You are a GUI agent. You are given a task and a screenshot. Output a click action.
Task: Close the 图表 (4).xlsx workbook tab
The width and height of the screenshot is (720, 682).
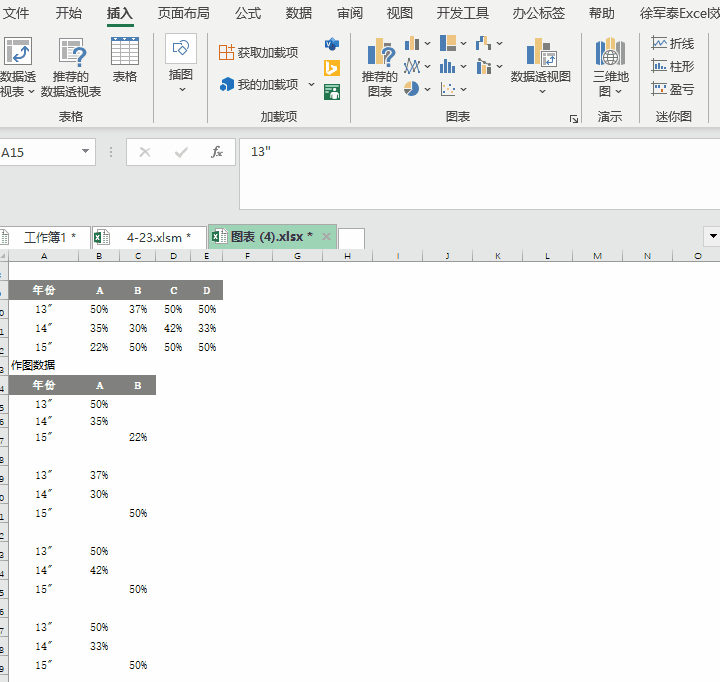click(326, 237)
